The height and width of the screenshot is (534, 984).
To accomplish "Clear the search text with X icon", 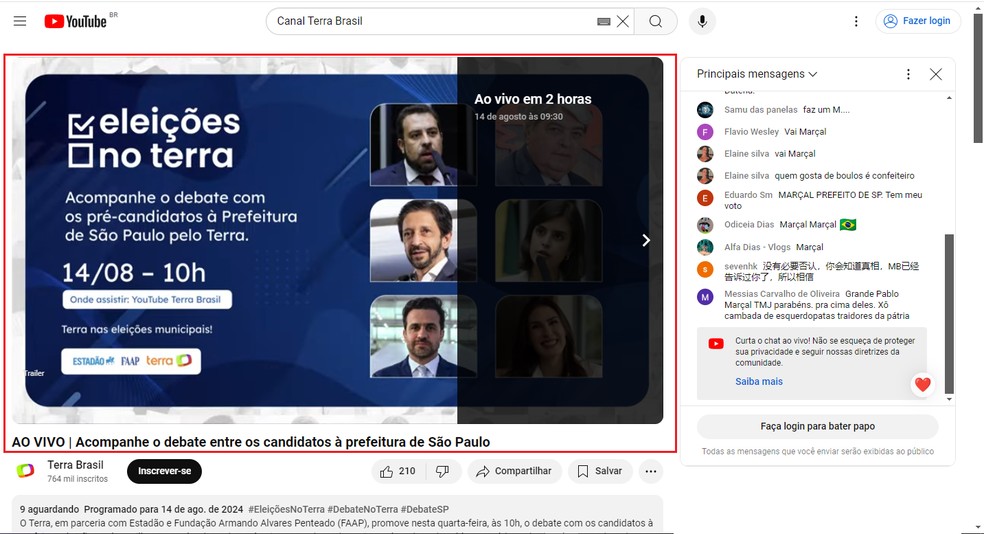I will 623,21.
